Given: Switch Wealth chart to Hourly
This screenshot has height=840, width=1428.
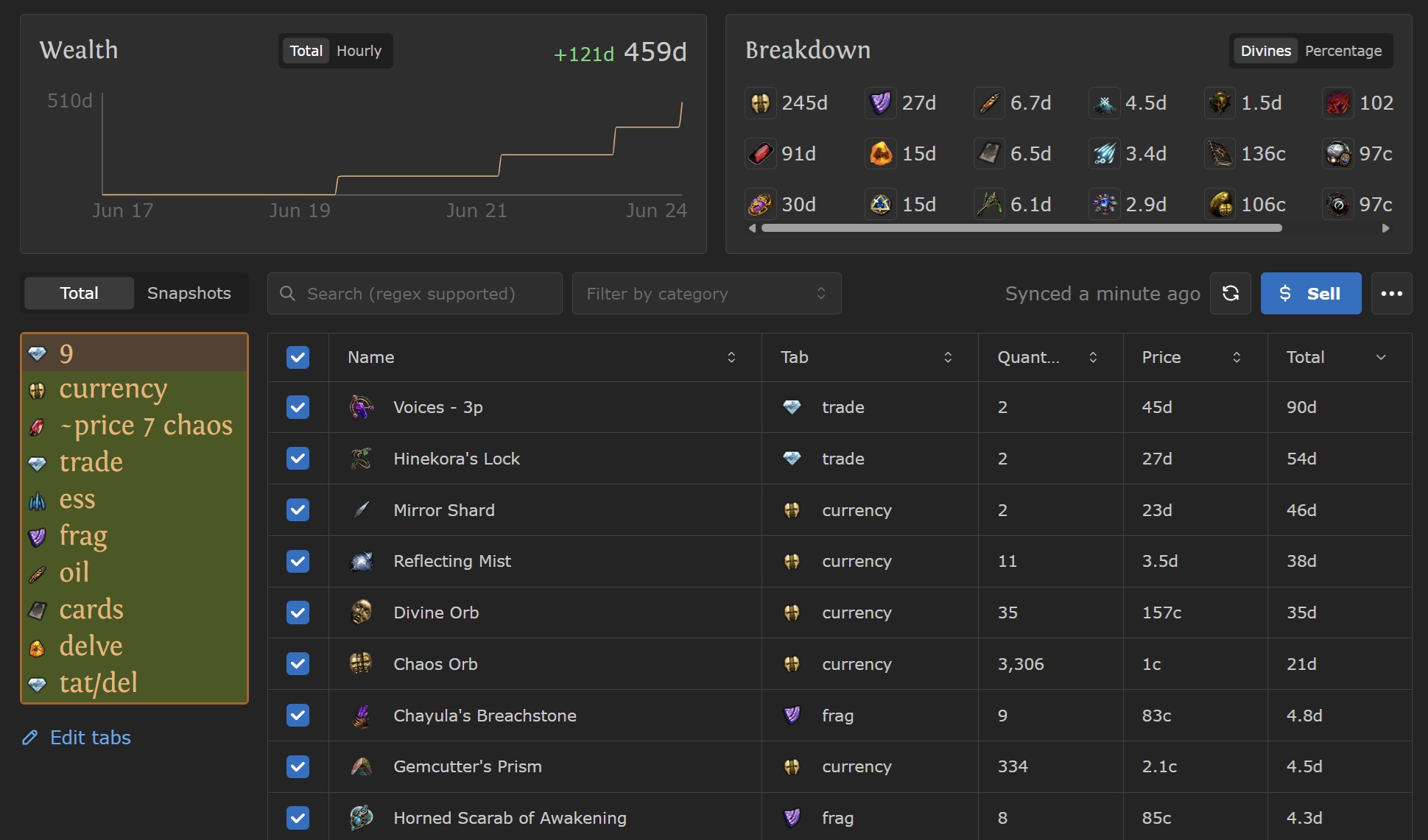Looking at the screenshot, I should click(x=359, y=51).
